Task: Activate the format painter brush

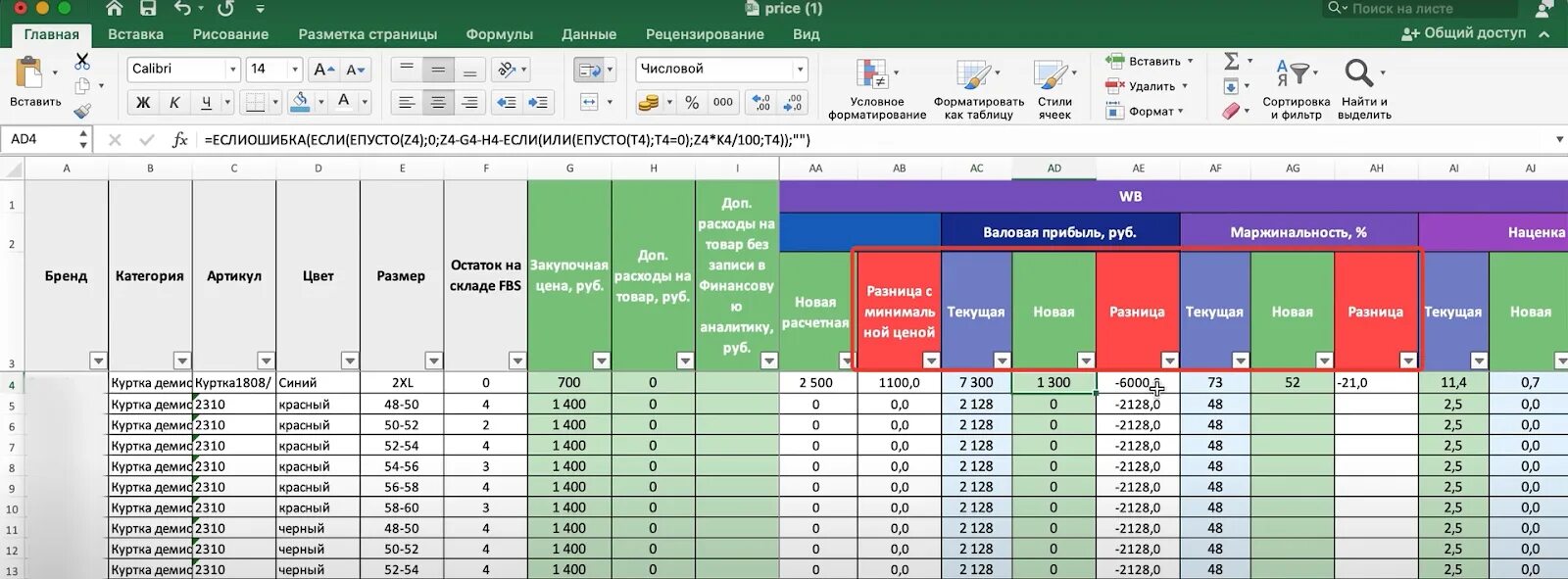Action: (x=82, y=111)
